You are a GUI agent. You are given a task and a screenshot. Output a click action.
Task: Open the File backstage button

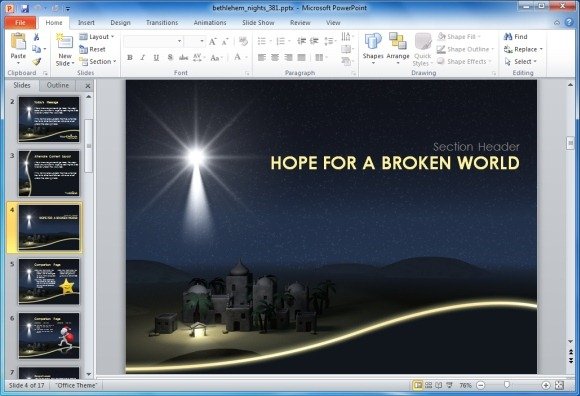pyautogui.click(x=20, y=23)
